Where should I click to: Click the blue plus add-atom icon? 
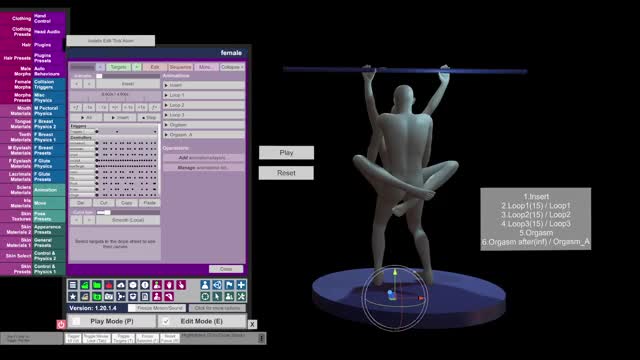[x=241, y=285]
